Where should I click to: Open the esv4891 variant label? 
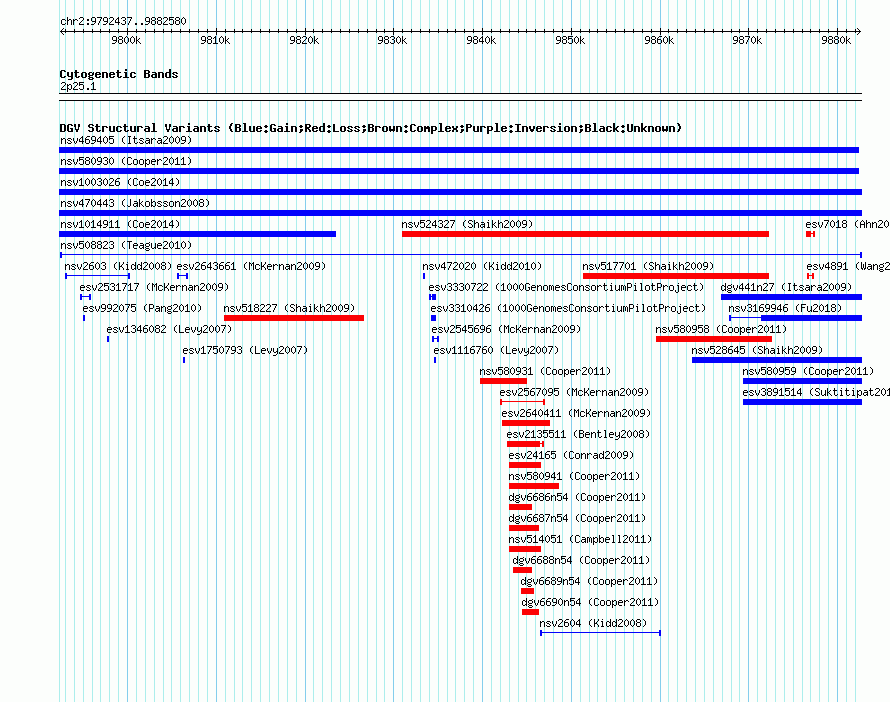pyautogui.click(x=848, y=266)
